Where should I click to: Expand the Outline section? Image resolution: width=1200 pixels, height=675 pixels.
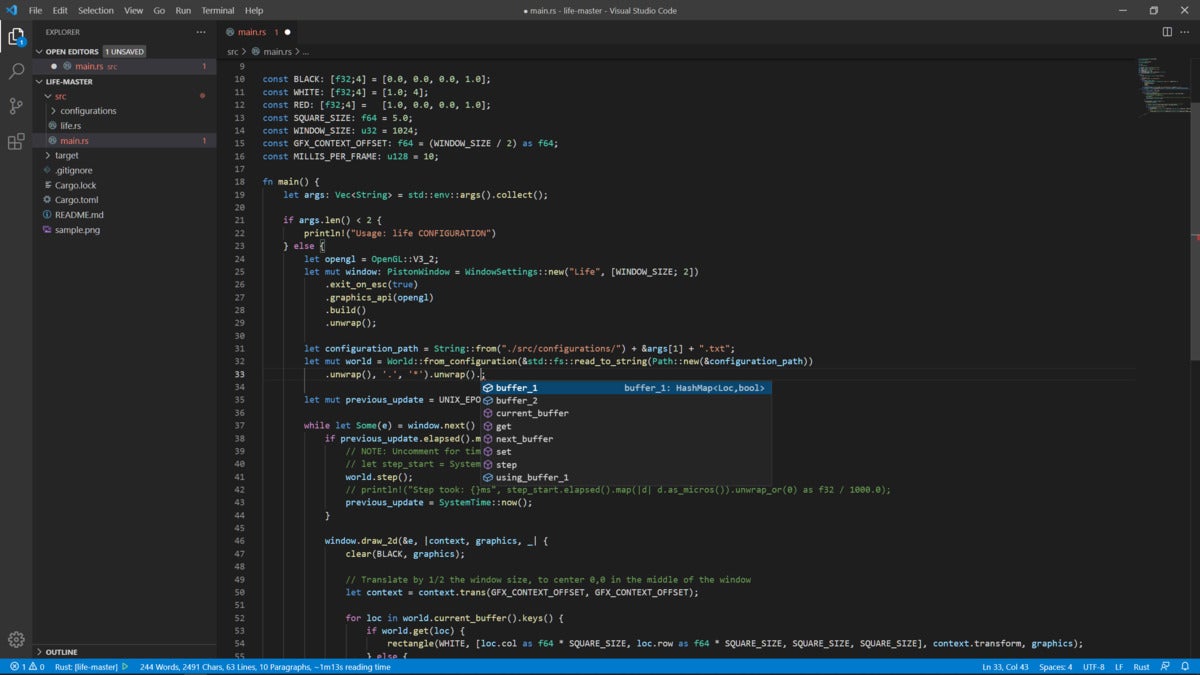click(x=40, y=652)
